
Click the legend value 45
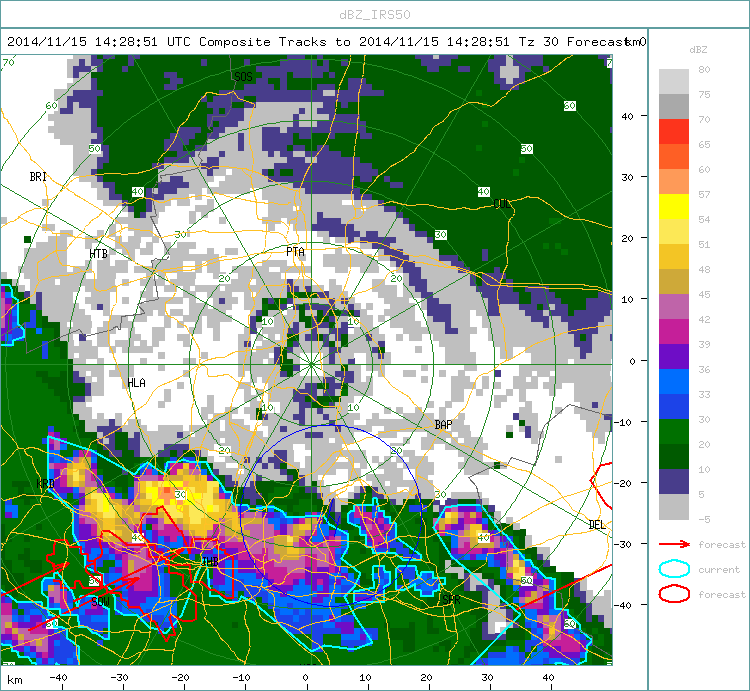(704, 294)
